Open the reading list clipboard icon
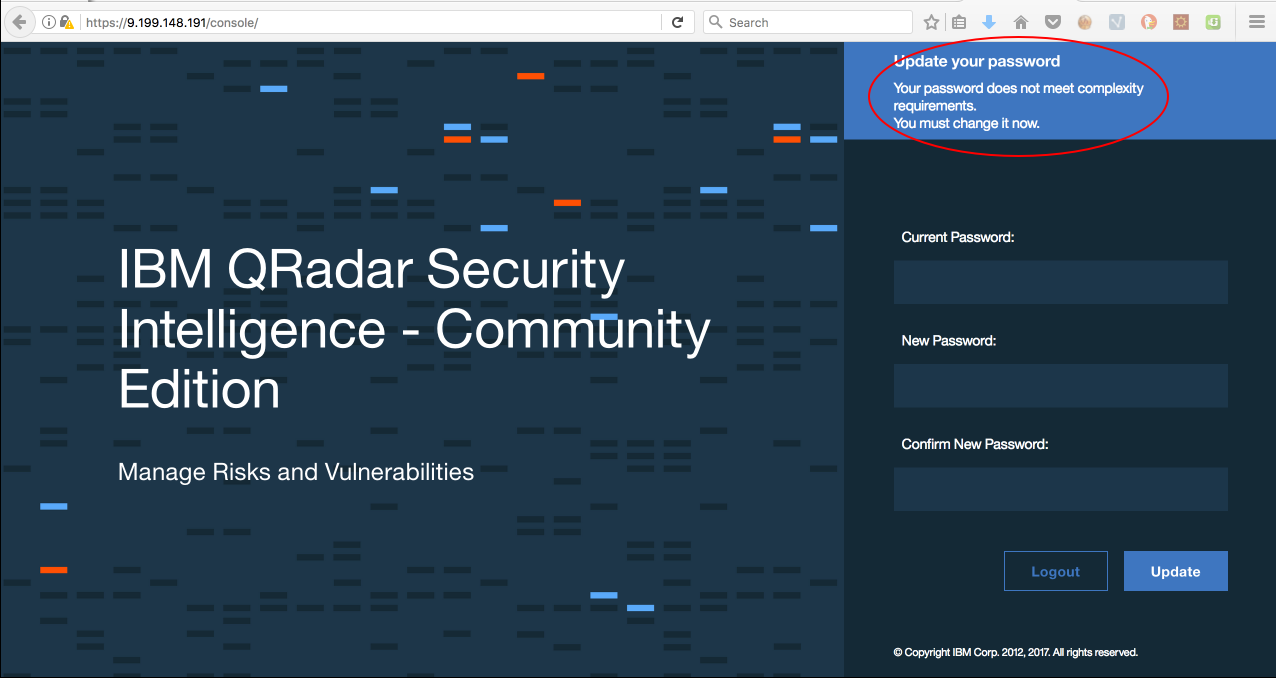Screen dimensions: 1276x678 (x=959, y=21)
